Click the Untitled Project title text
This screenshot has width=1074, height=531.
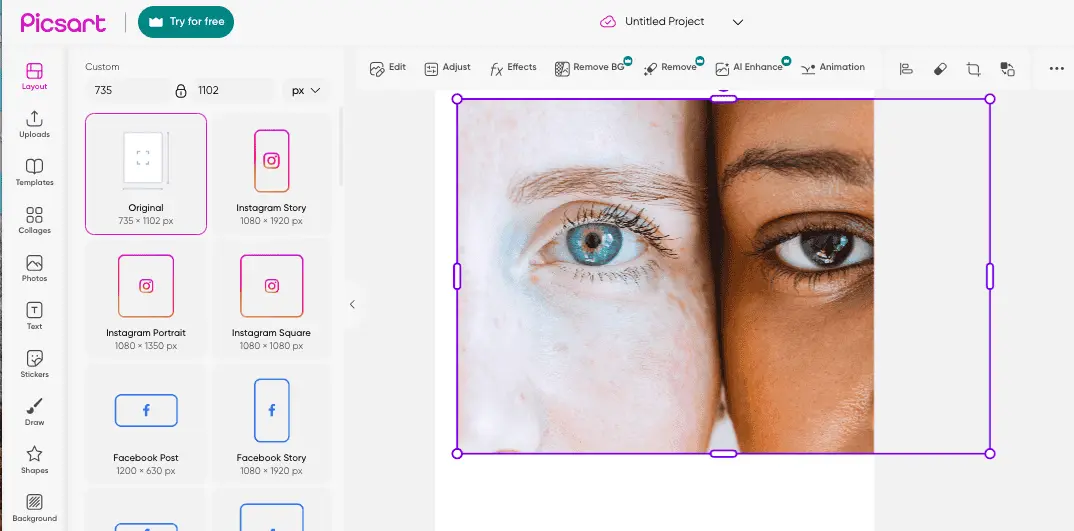(x=664, y=22)
